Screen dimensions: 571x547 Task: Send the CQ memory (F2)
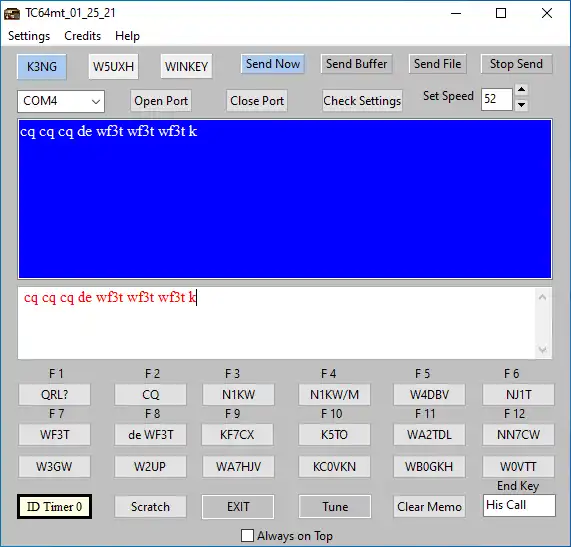pos(150,394)
